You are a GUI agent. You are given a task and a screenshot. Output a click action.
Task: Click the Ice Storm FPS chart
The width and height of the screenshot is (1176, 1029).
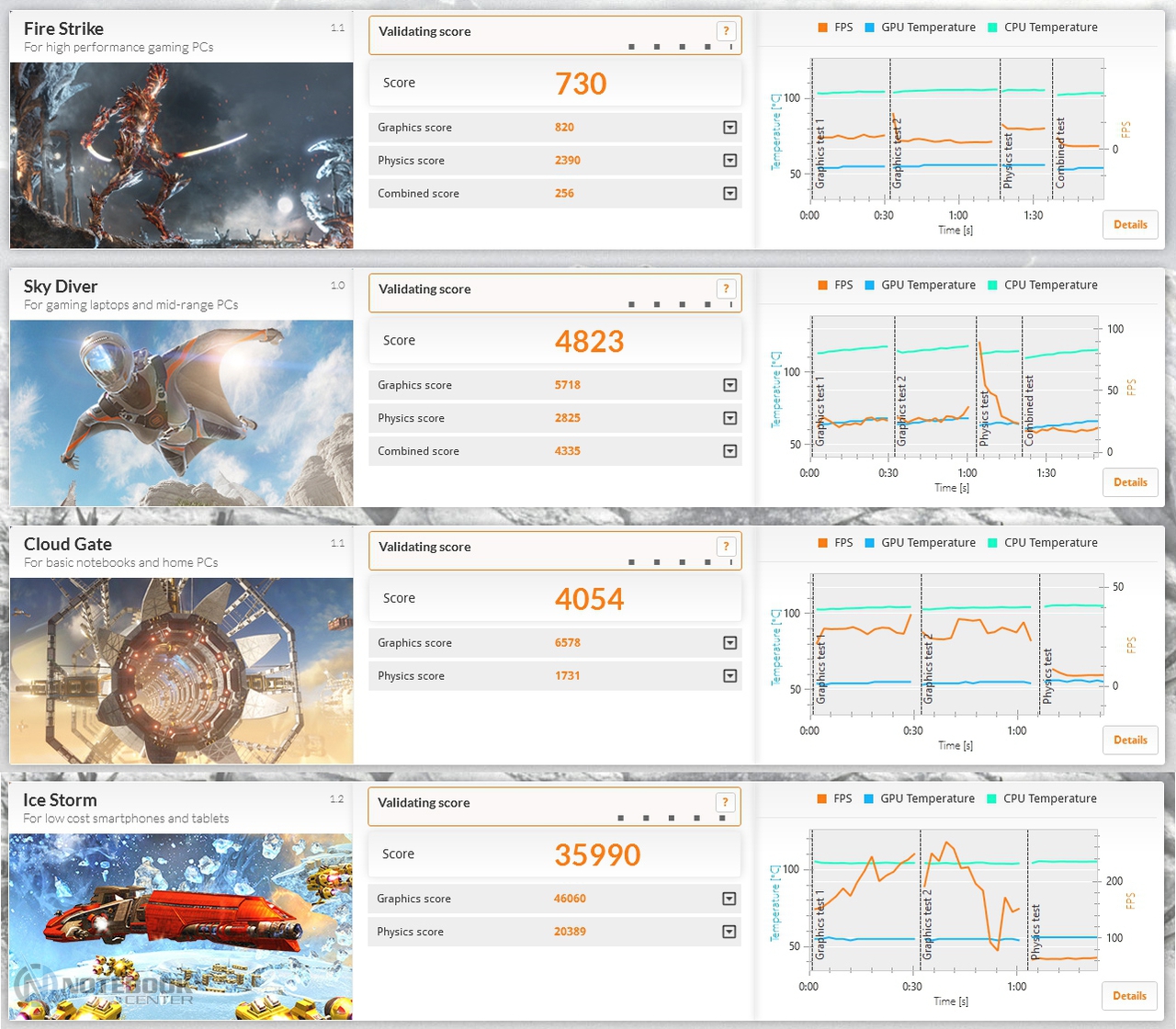pos(954,900)
